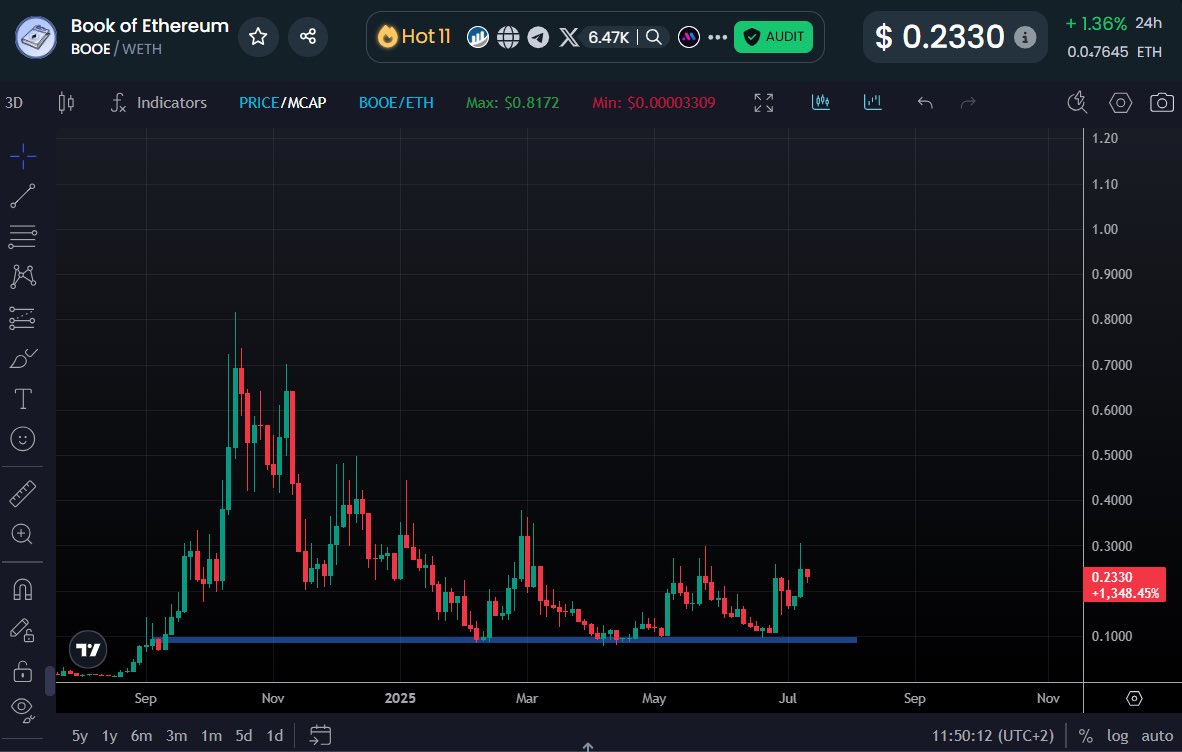The height and width of the screenshot is (752, 1182).
Task: Open the website globe icon
Action: [508, 36]
